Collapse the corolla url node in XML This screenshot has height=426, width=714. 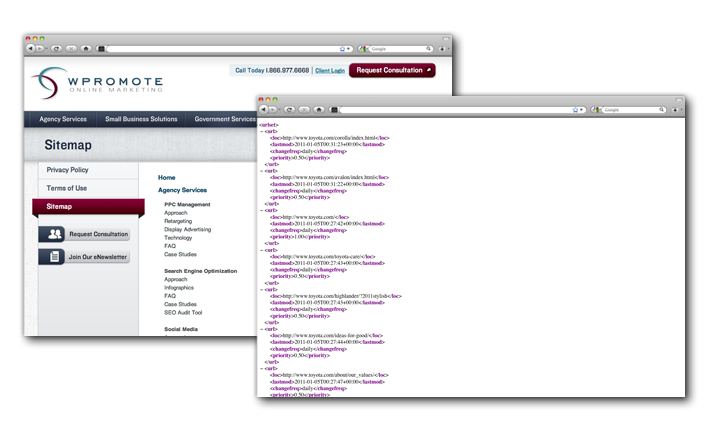[x=261, y=131]
